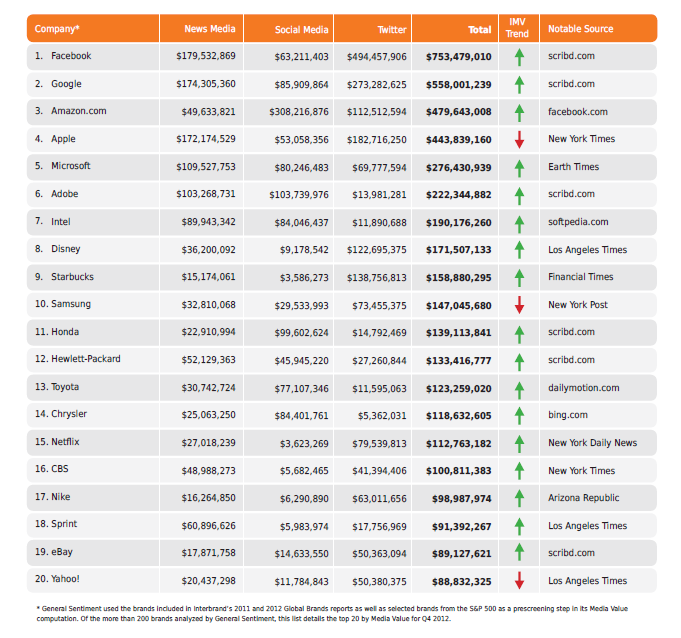Select eBay's green up trend arrow

(519, 553)
